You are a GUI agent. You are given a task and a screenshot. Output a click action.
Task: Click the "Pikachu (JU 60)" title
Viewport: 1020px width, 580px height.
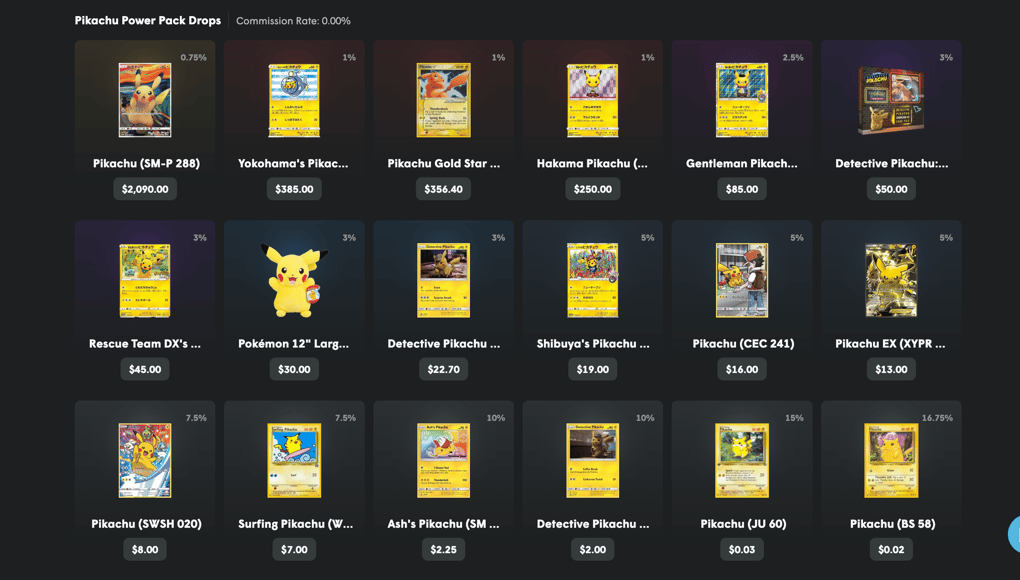pyautogui.click(x=743, y=524)
